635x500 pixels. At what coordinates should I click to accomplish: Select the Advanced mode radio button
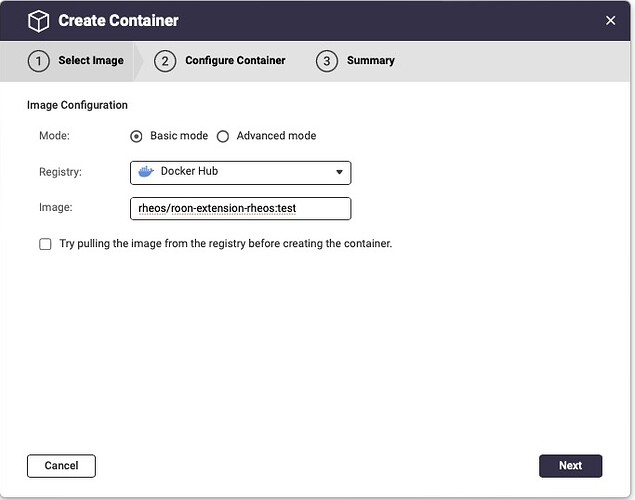[223, 136]
